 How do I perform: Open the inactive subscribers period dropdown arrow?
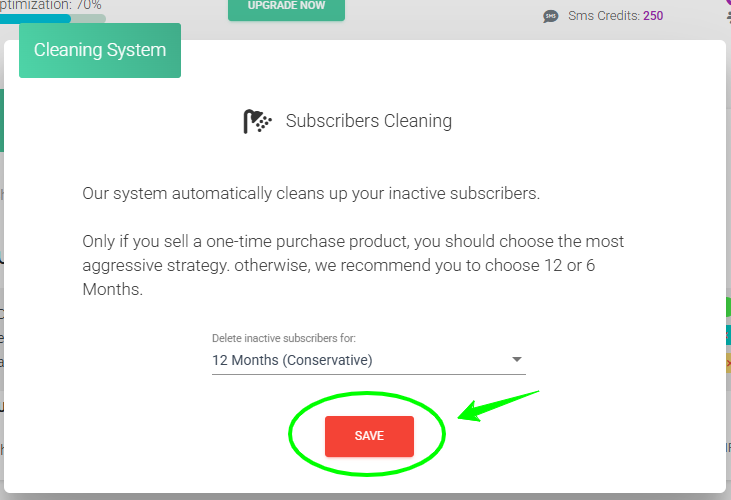tap(517, 360)
